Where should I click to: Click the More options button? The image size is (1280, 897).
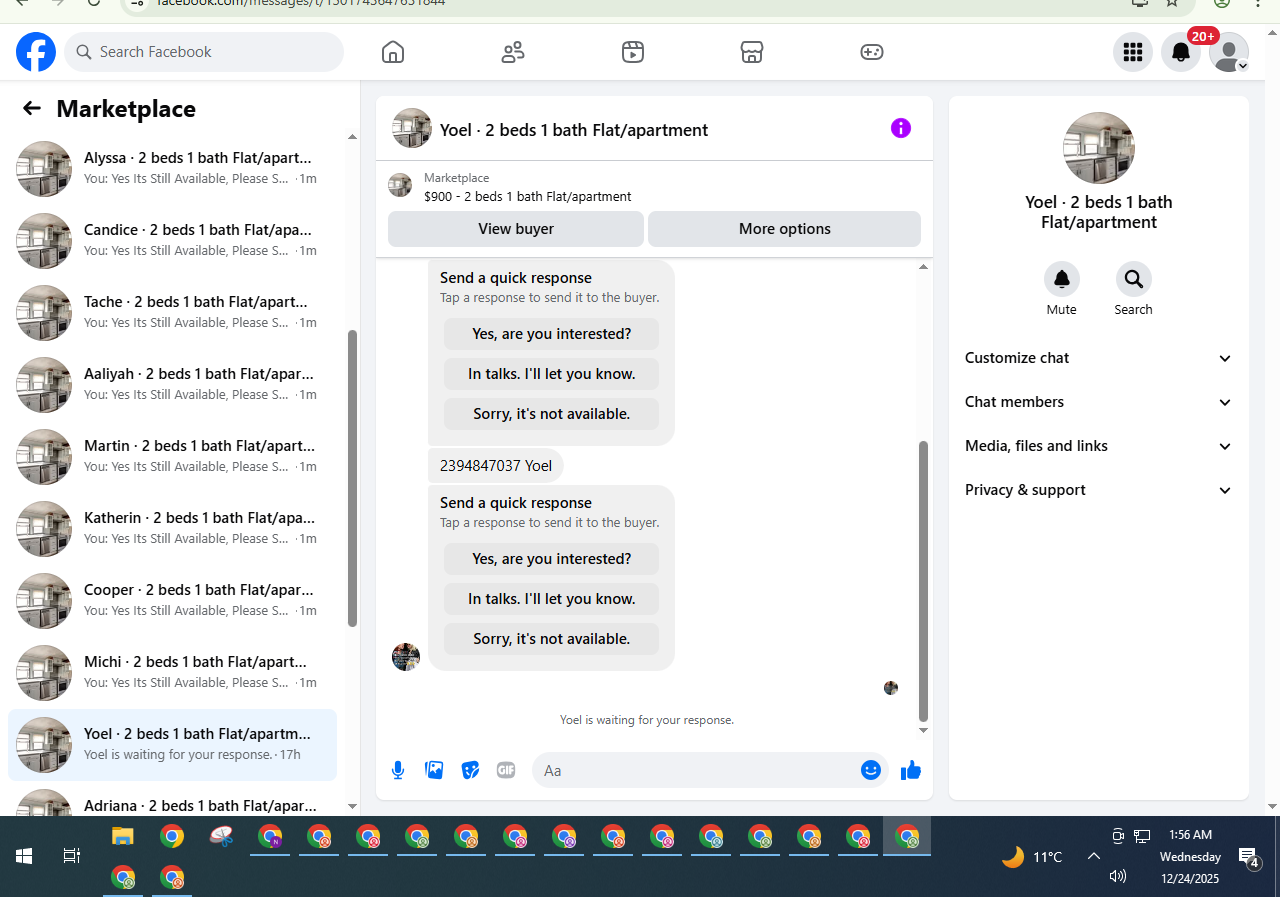[x=785, y=229]
